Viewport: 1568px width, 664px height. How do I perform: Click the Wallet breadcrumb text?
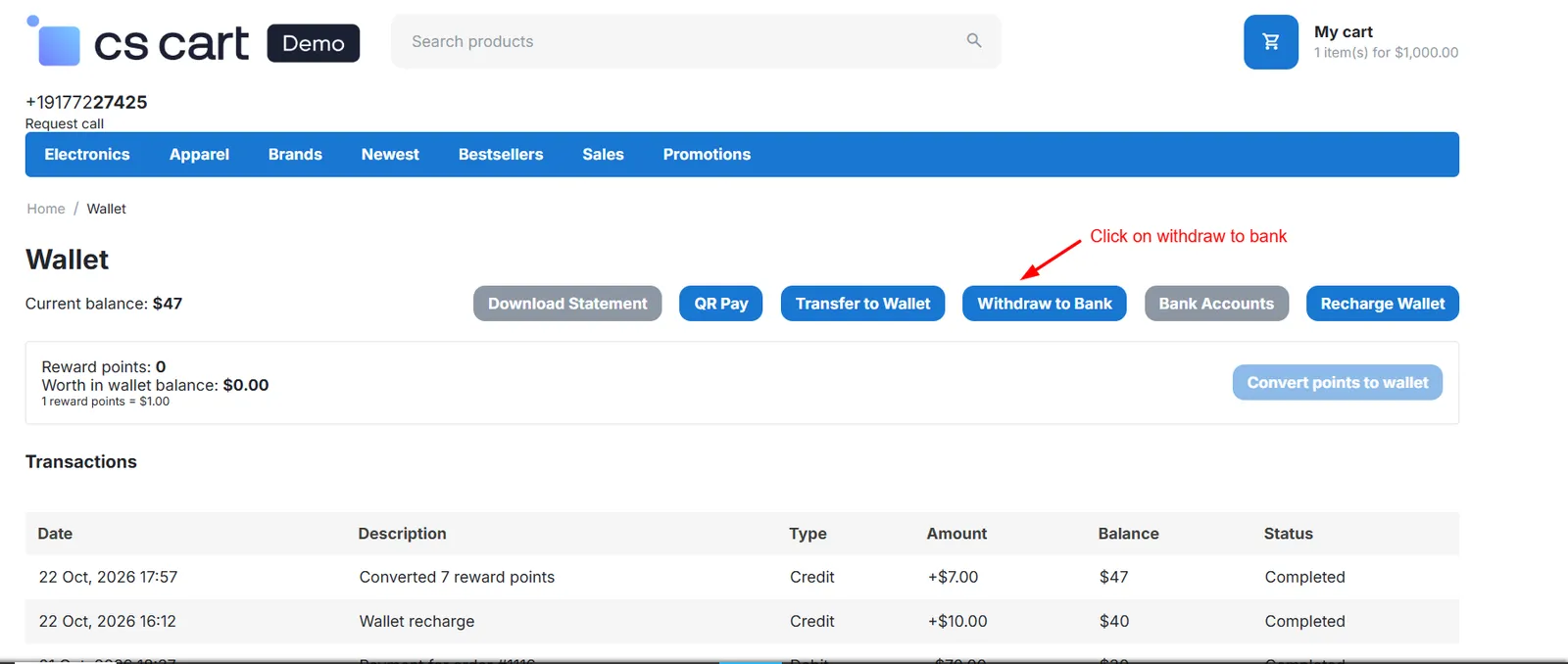(x=106, y=209)
